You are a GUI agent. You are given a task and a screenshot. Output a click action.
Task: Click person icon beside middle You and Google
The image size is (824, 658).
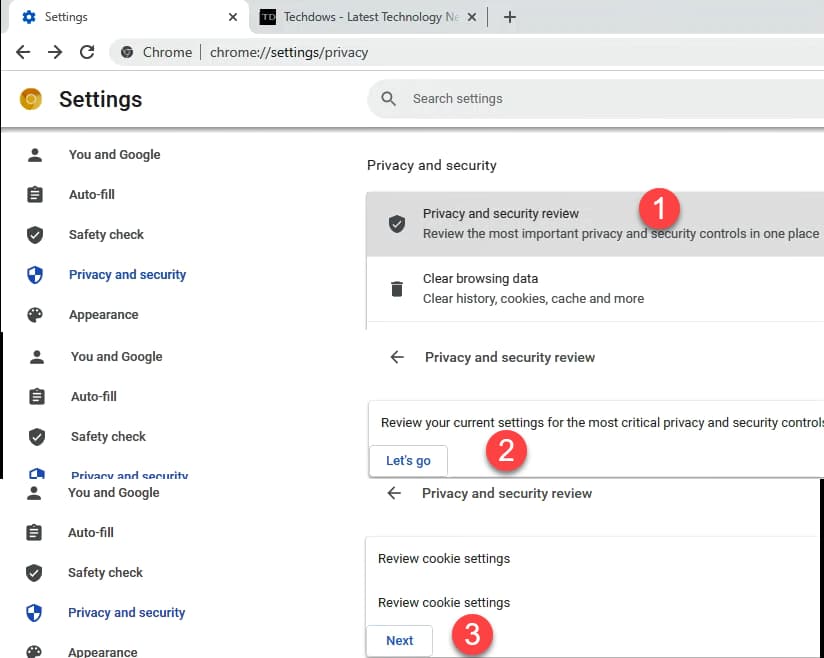coord(37,356)
